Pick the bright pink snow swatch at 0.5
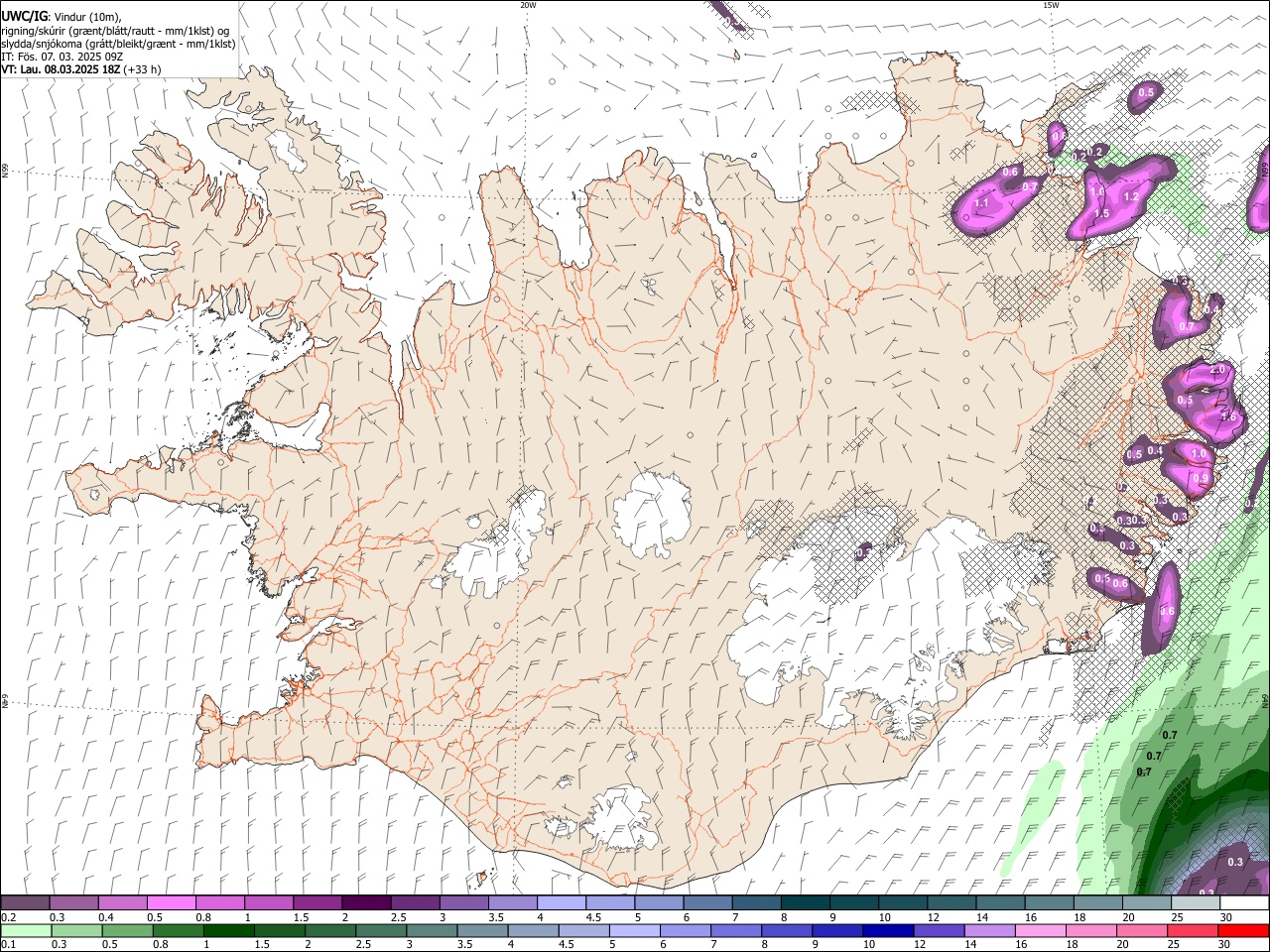1270x952 pixels. (171, 902)
